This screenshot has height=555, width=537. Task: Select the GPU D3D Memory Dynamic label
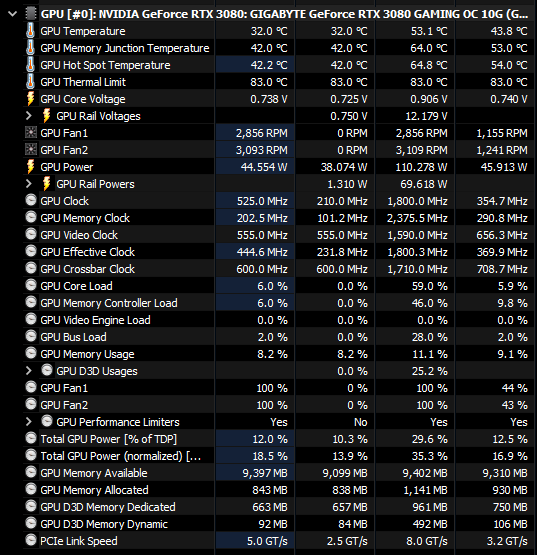point(104,524)
